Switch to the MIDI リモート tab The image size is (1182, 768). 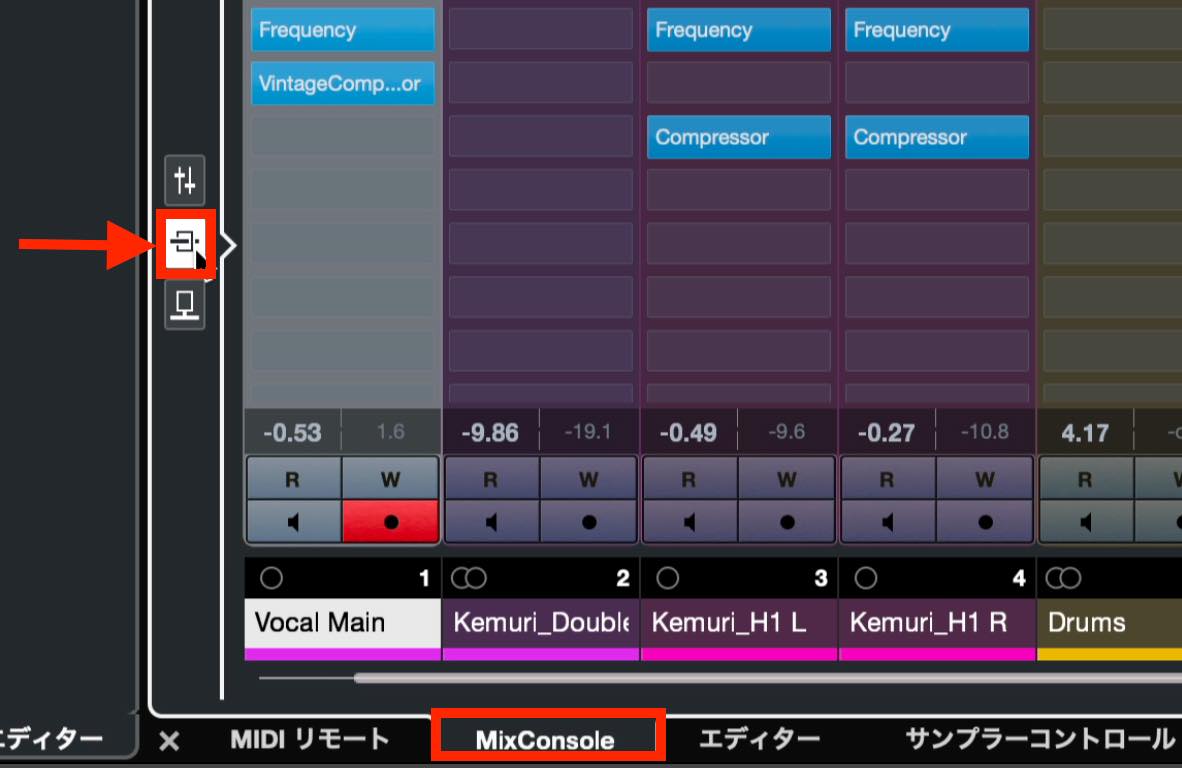click(310, 739)
